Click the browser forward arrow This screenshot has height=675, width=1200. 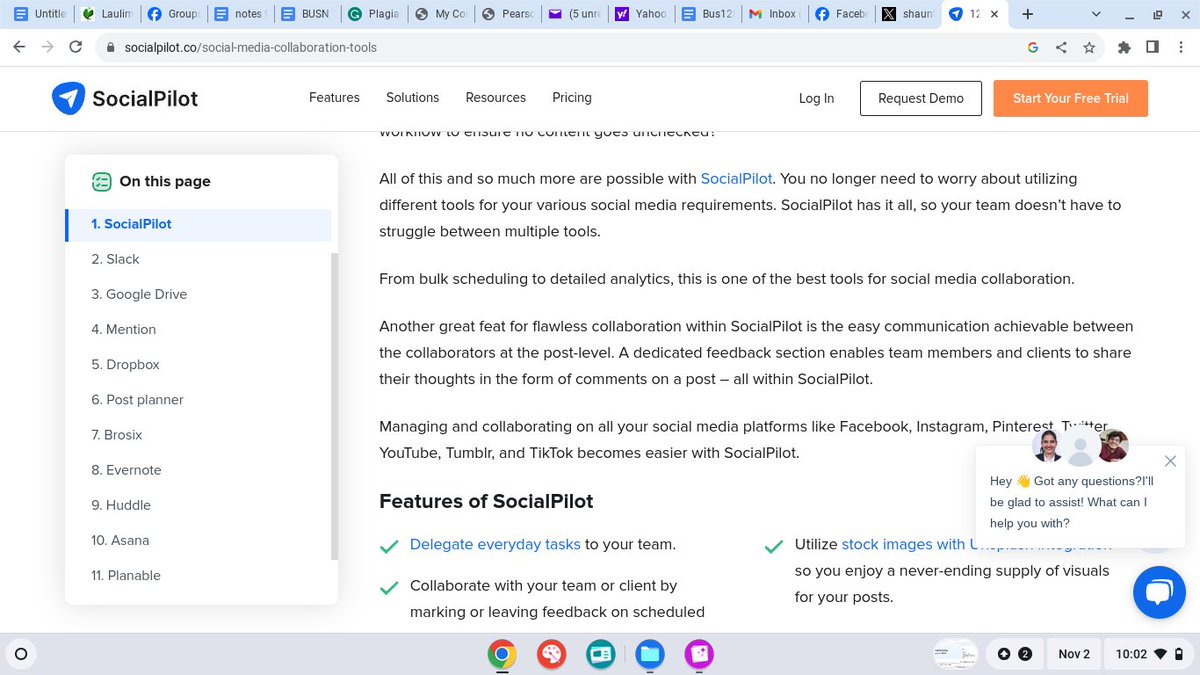48,47
